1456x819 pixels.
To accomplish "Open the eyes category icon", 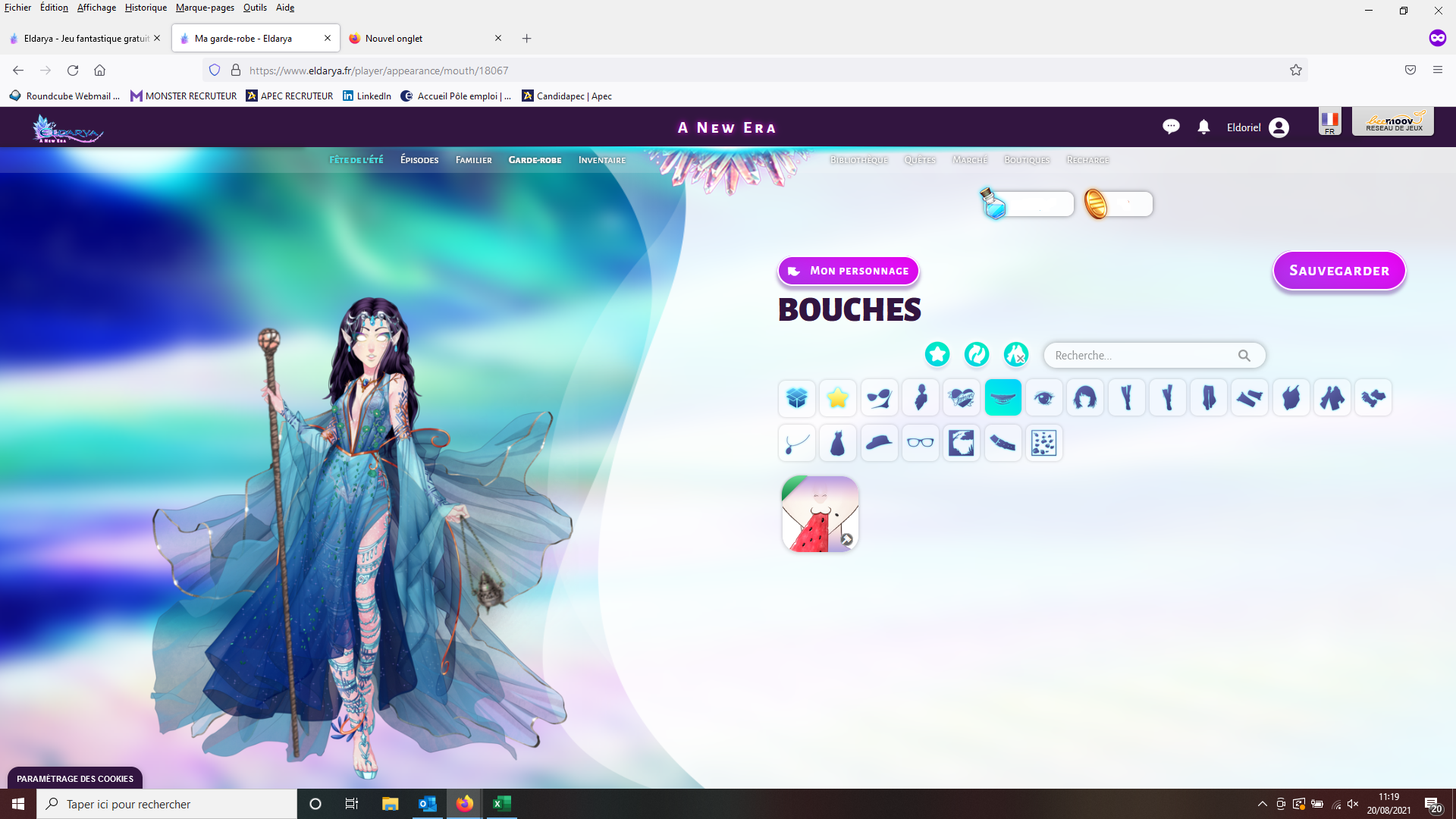I will click(x=1043, y=397).
